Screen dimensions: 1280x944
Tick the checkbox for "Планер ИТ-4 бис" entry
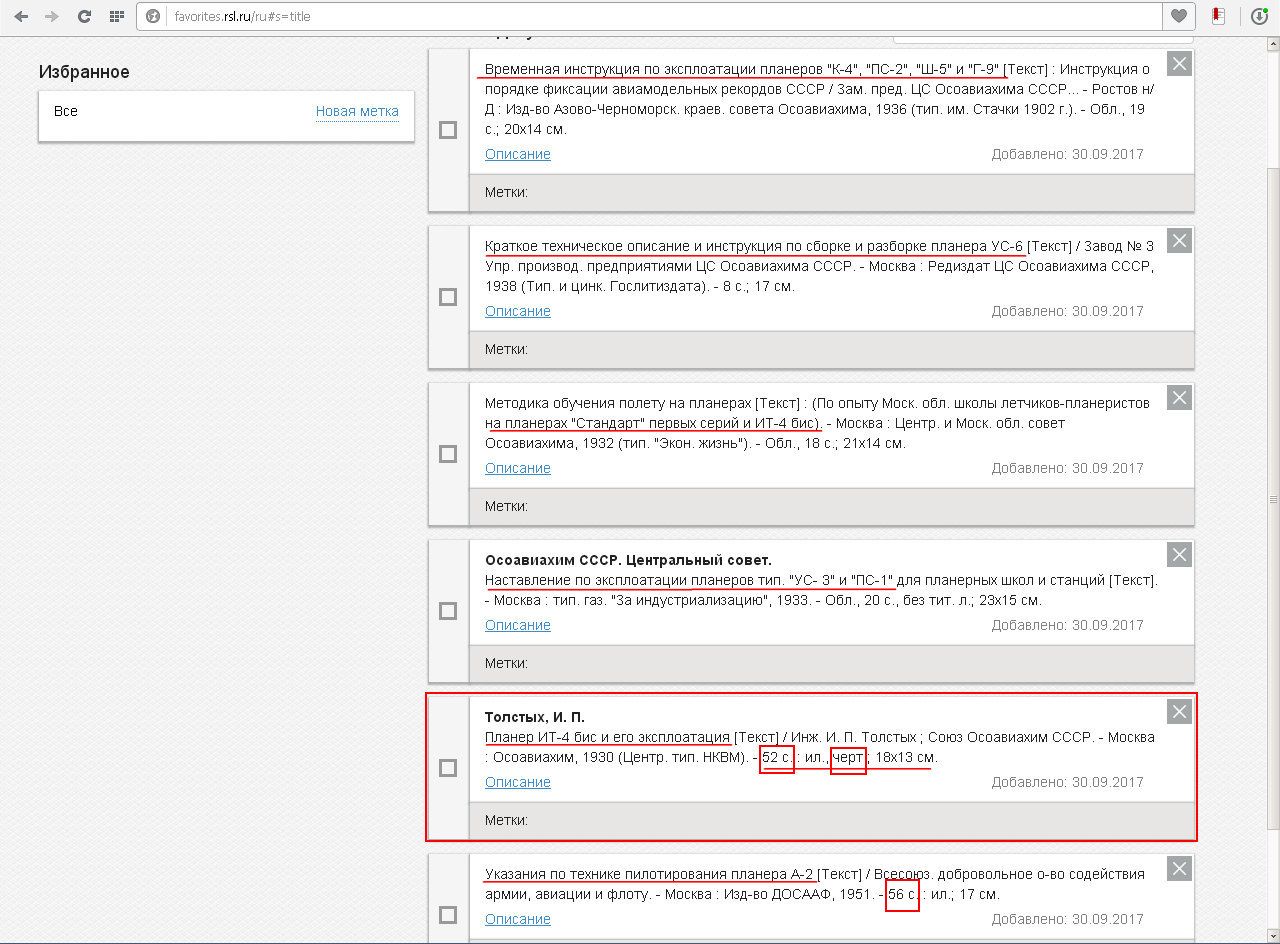pyautogui.click(x=448, y=768)
